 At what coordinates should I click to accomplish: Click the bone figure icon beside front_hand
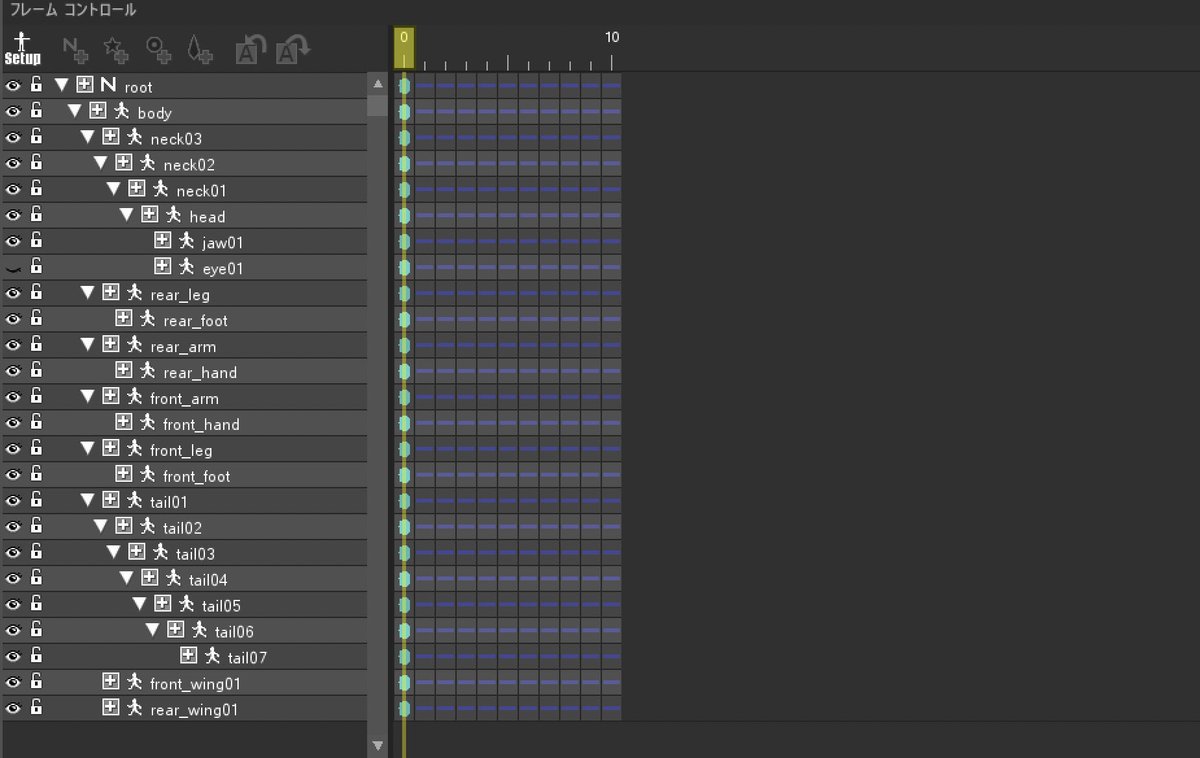click(148, 424)
